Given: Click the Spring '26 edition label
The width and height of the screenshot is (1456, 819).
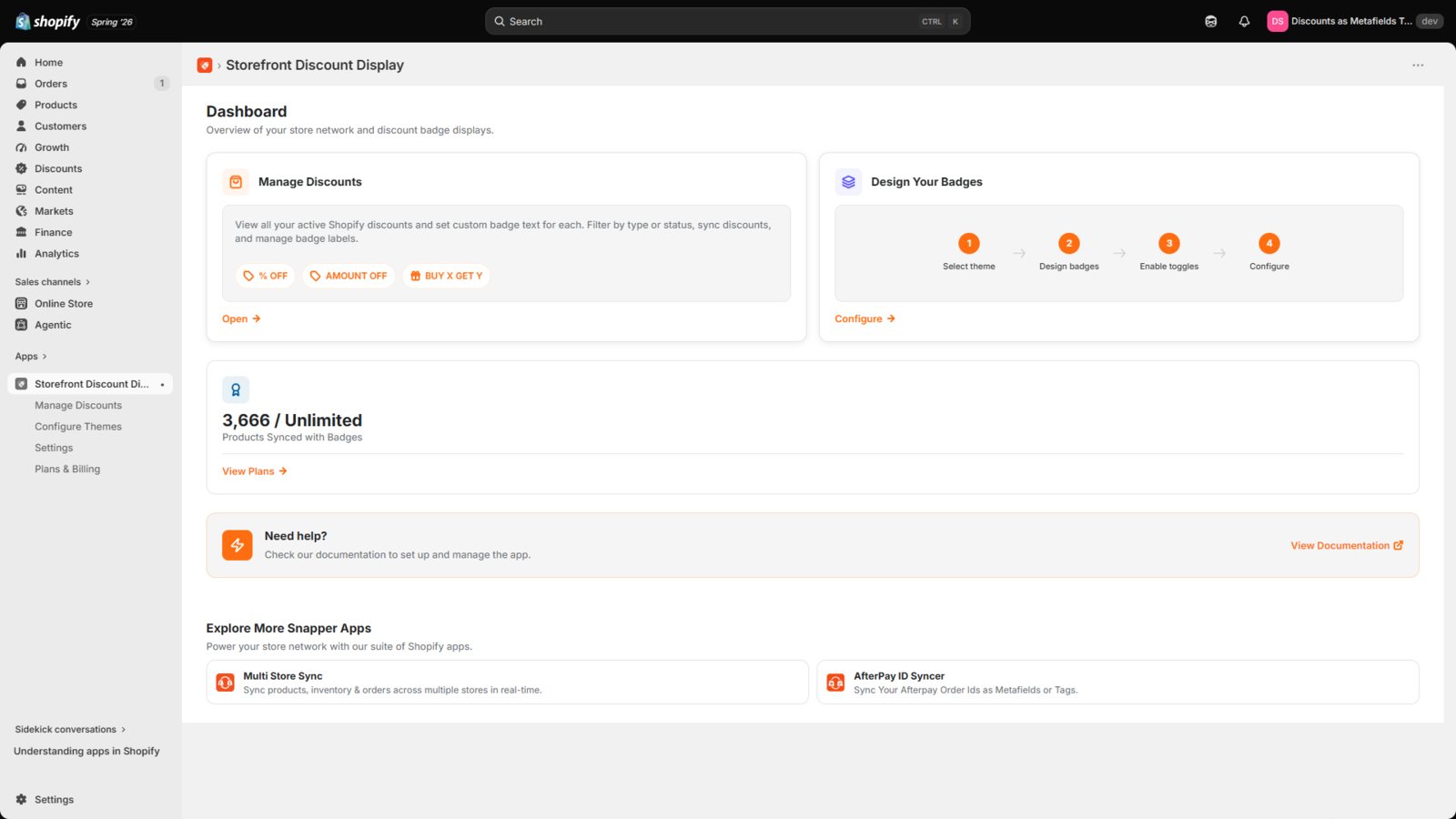Looking at the screenshot, I should [112, 22].
